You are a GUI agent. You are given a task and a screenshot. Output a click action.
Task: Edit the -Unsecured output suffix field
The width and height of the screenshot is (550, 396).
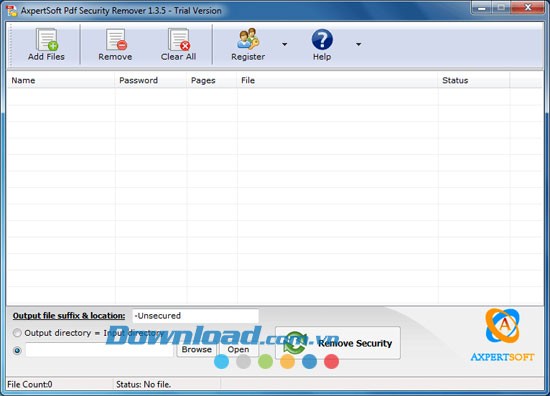[x=195, y=316]
